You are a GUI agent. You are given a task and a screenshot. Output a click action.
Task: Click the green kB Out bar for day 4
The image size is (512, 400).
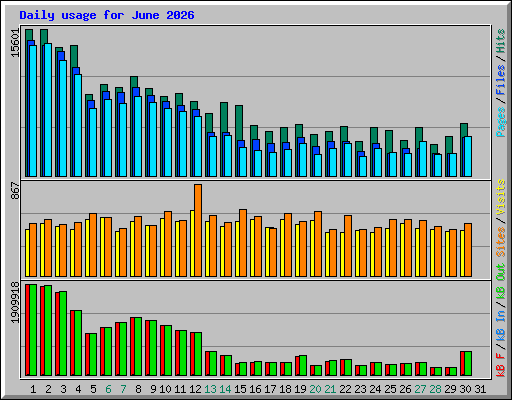click(x=78, y=343)
